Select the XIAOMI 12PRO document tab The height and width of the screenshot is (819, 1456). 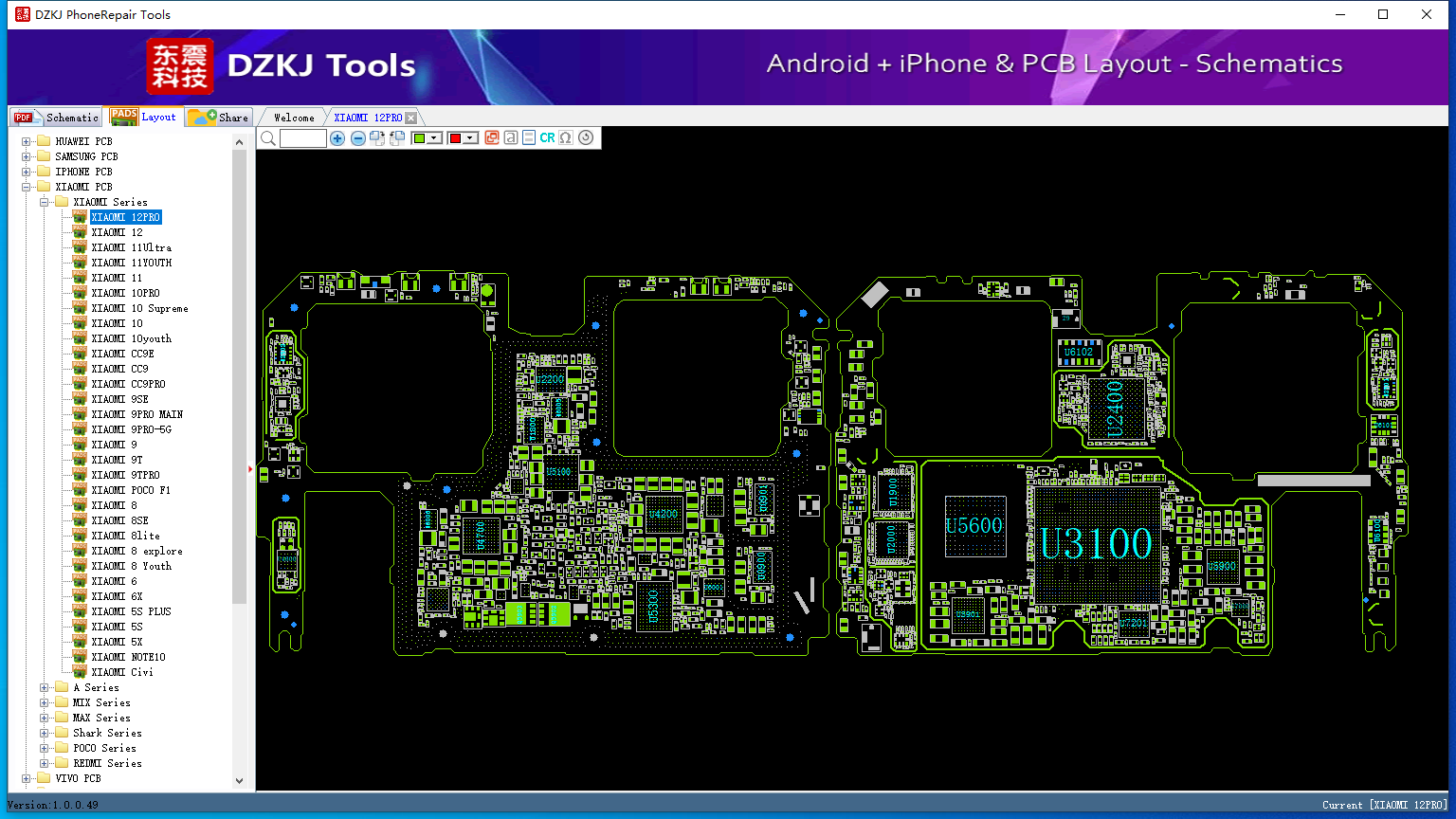(368, 118)
